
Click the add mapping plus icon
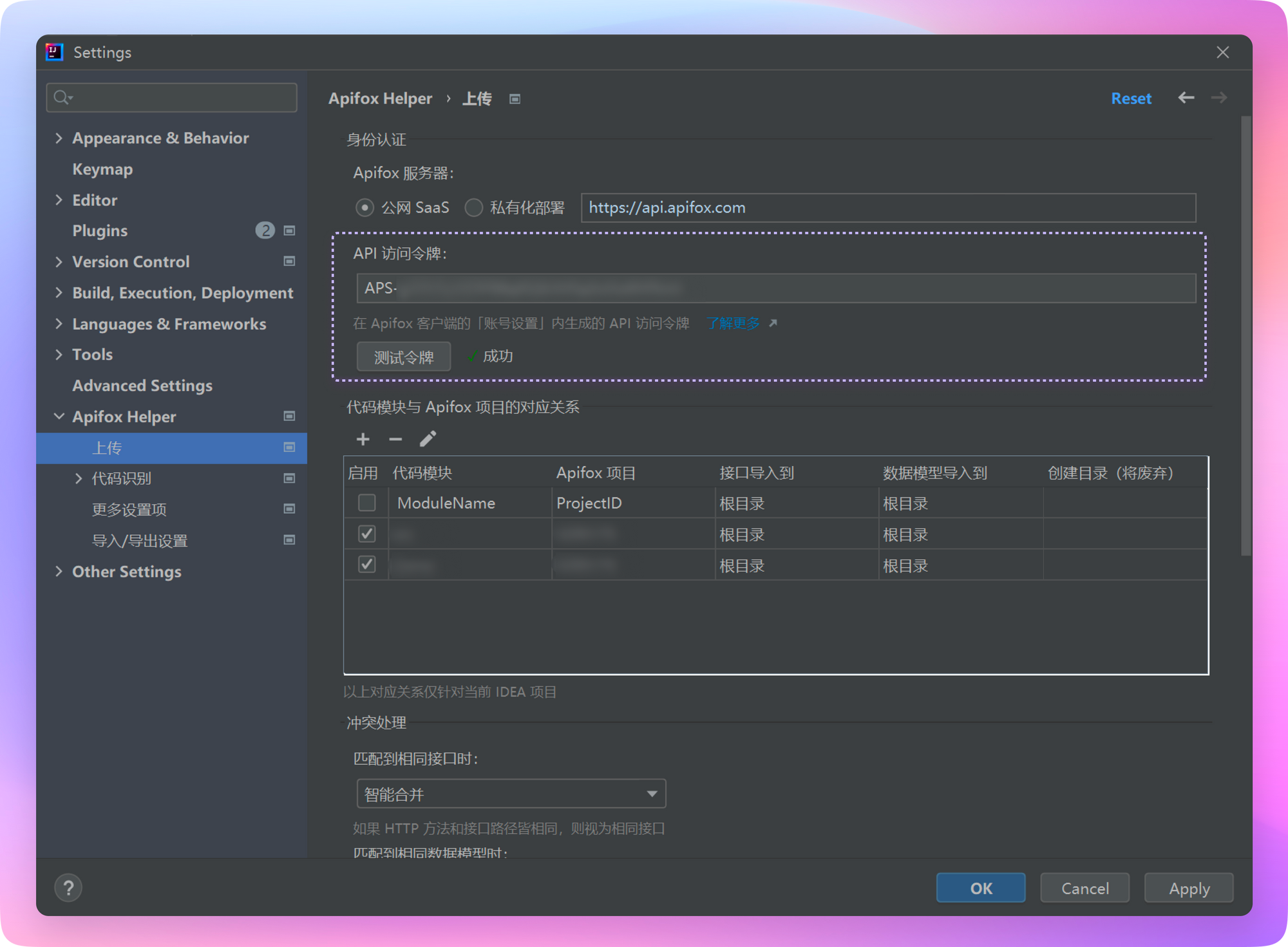point(363,439)
